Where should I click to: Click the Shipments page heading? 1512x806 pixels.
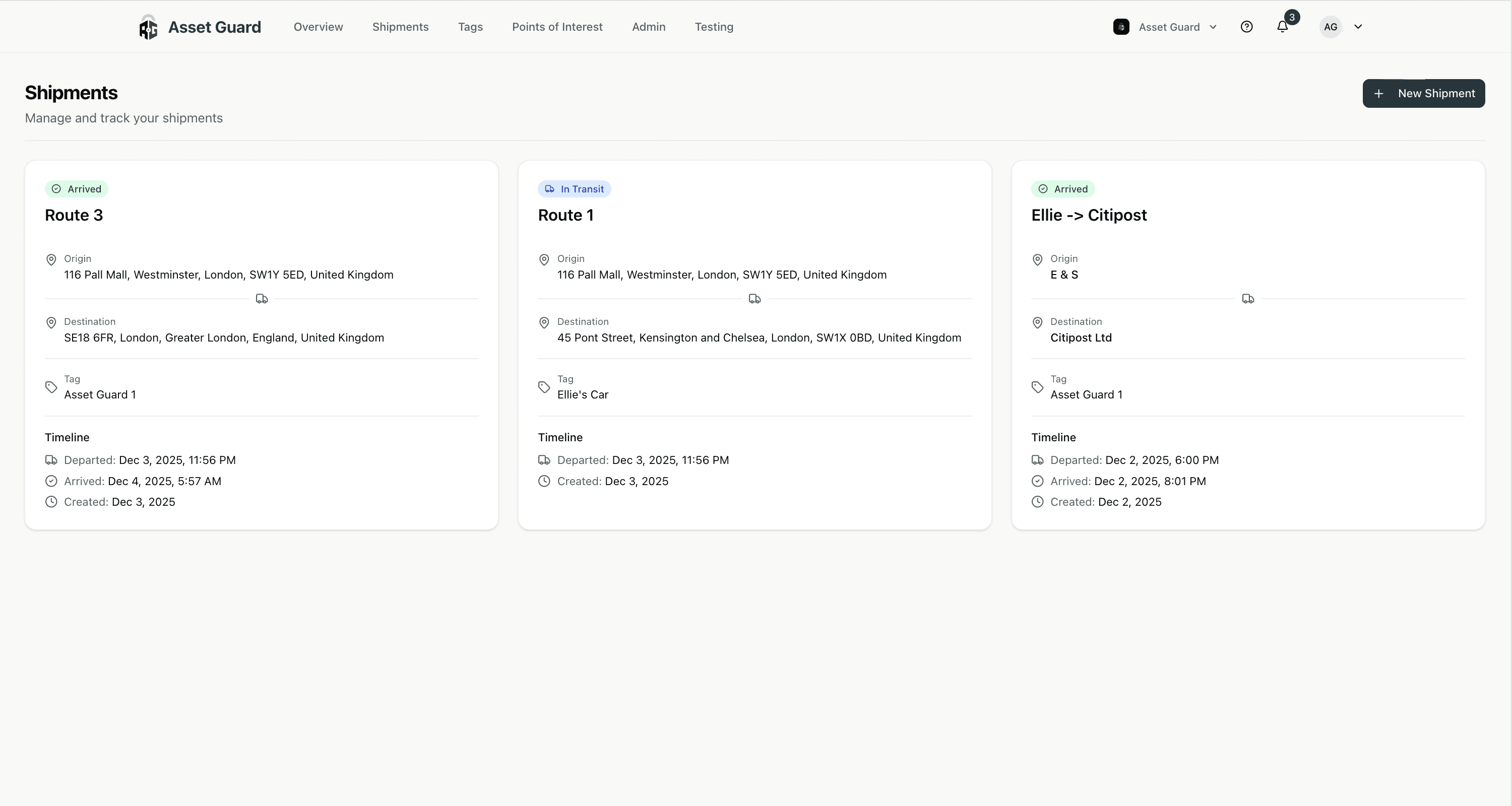(71, 93)
